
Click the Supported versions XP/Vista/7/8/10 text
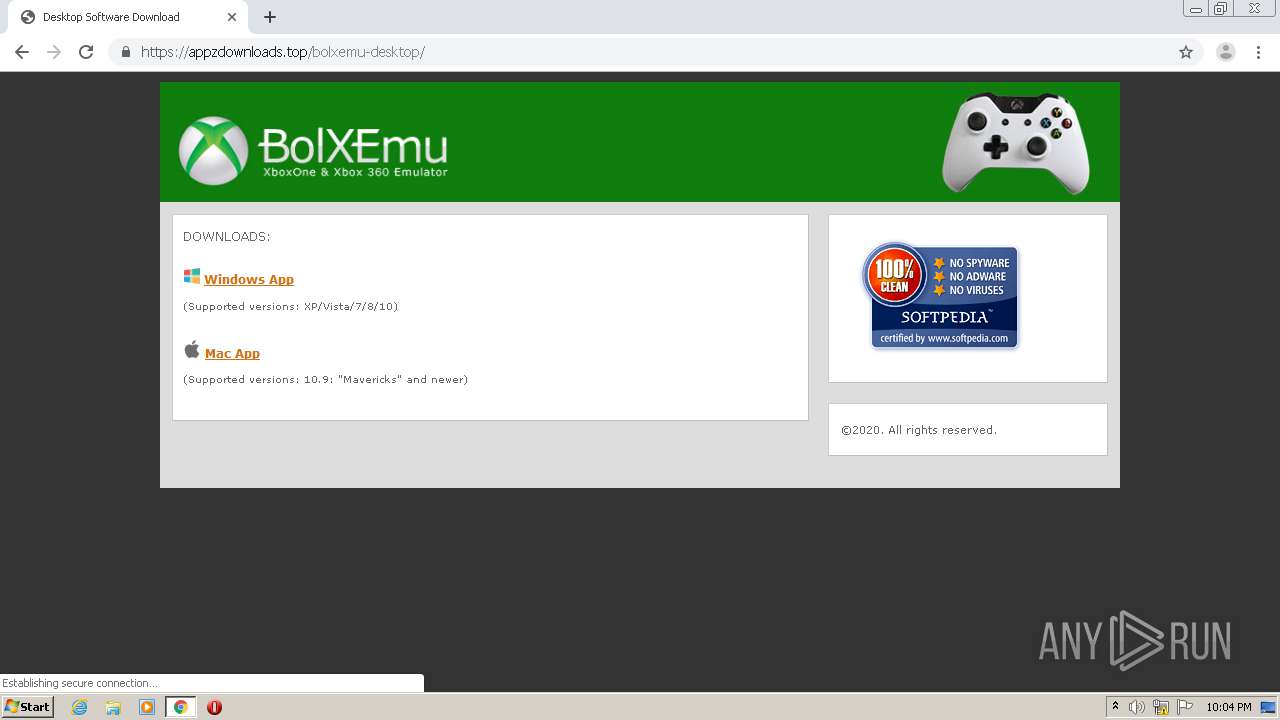(x=291, y=306)
